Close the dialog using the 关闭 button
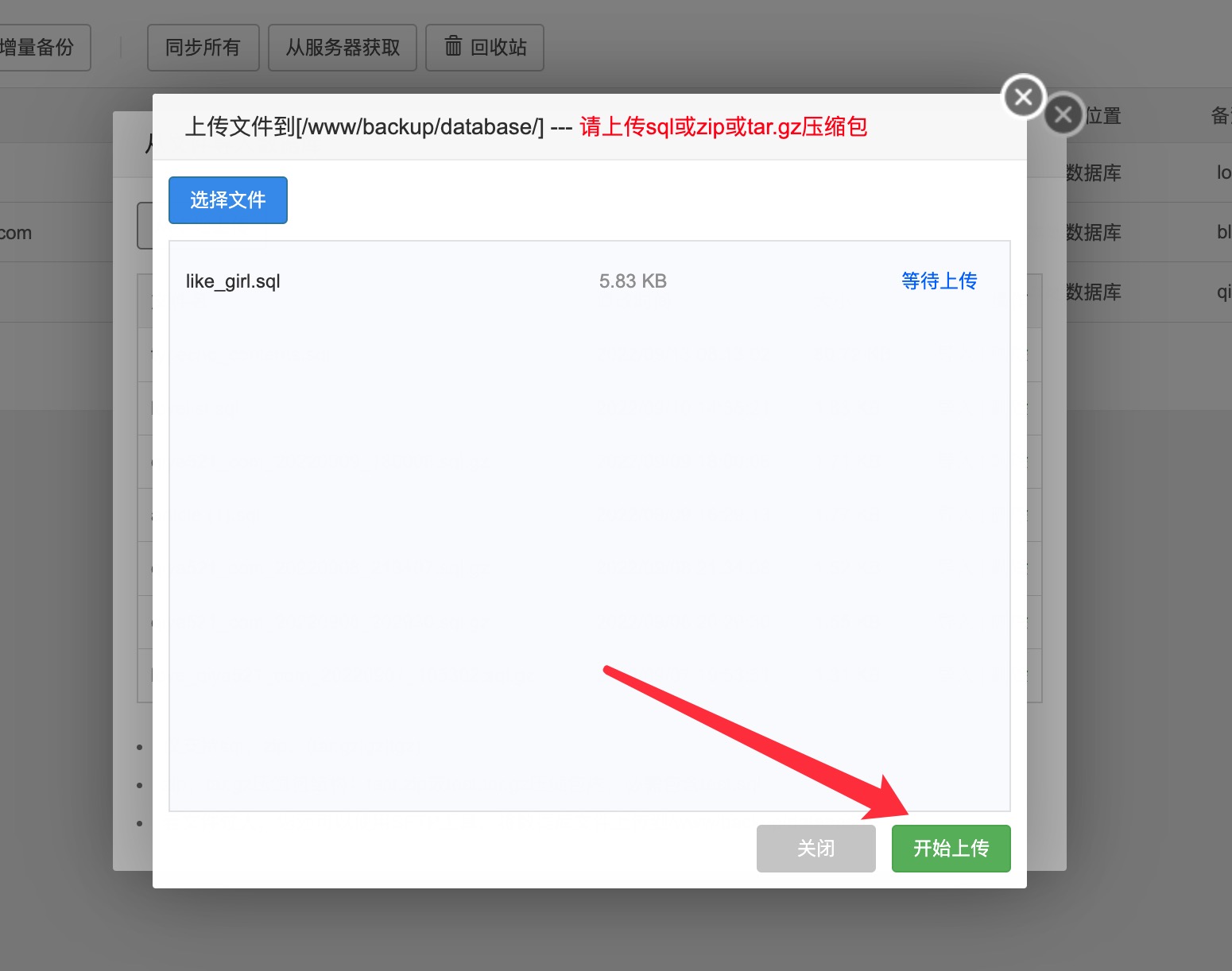The height and width of the screenshot is (971, 1232). pyautogui.click(x=816, y=848)
